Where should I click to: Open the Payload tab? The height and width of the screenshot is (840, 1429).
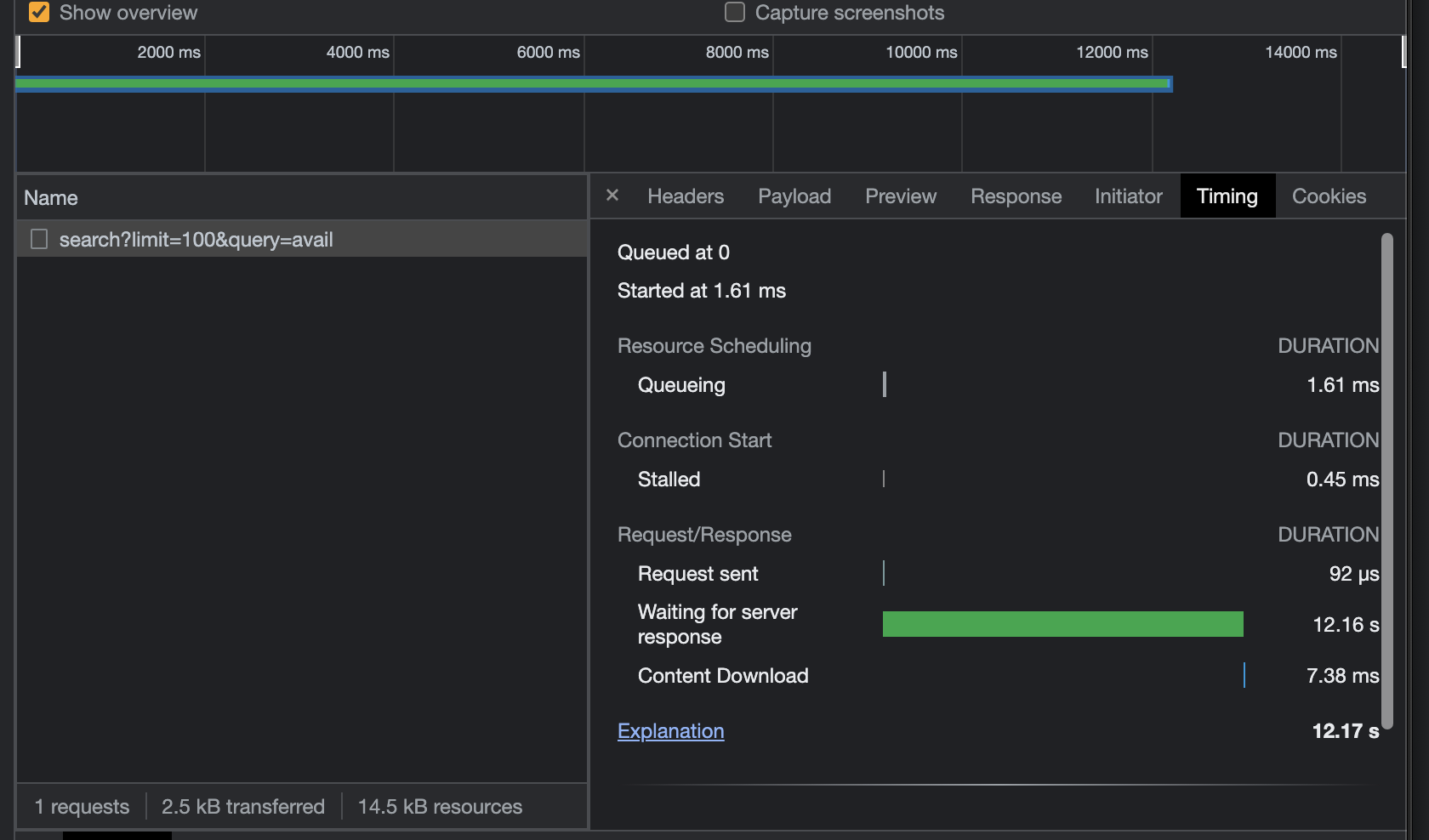pyautogui.click(x=794, y=196)
